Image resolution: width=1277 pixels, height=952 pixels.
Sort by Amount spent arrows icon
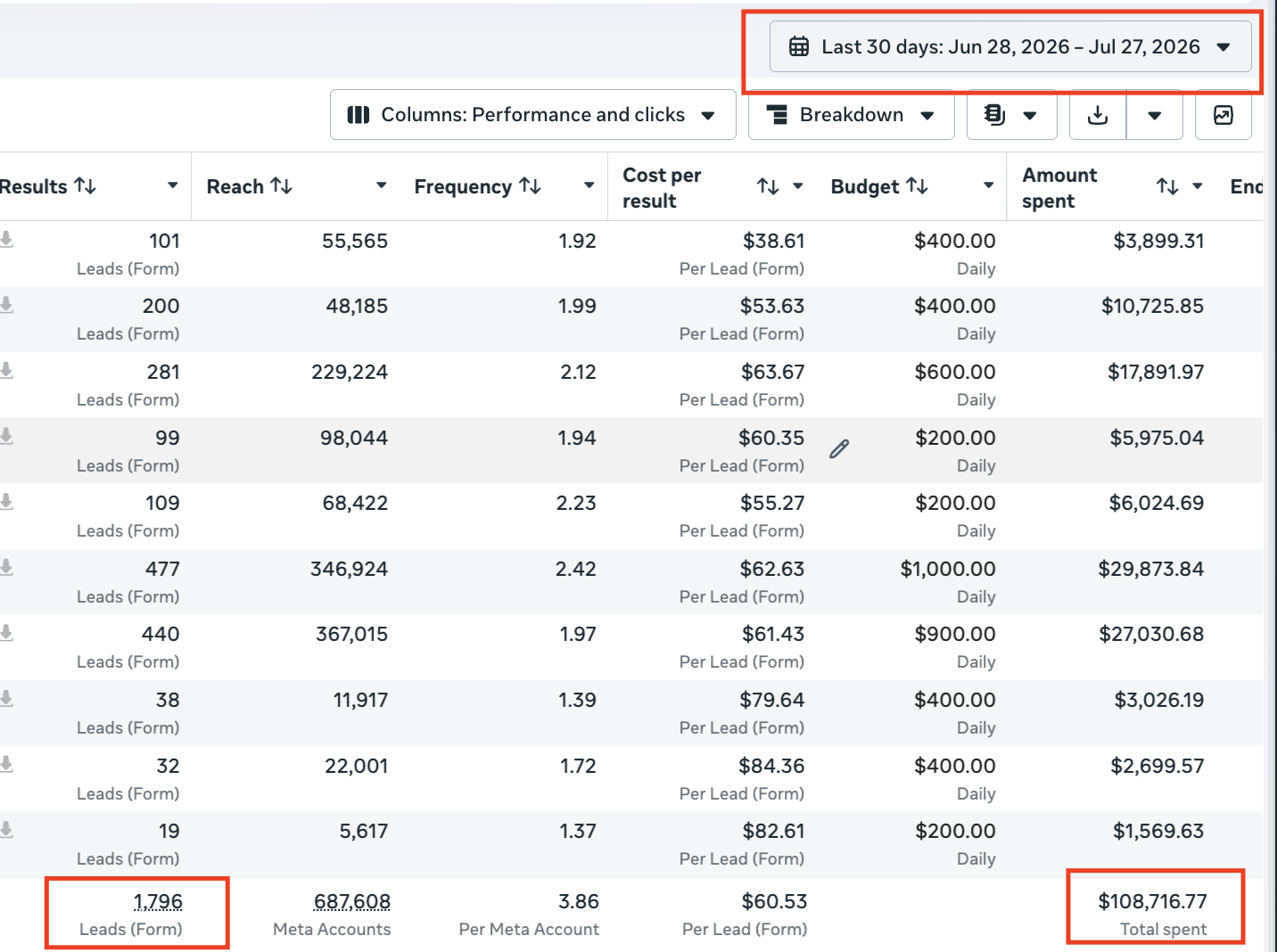(x=1167, y=186)
